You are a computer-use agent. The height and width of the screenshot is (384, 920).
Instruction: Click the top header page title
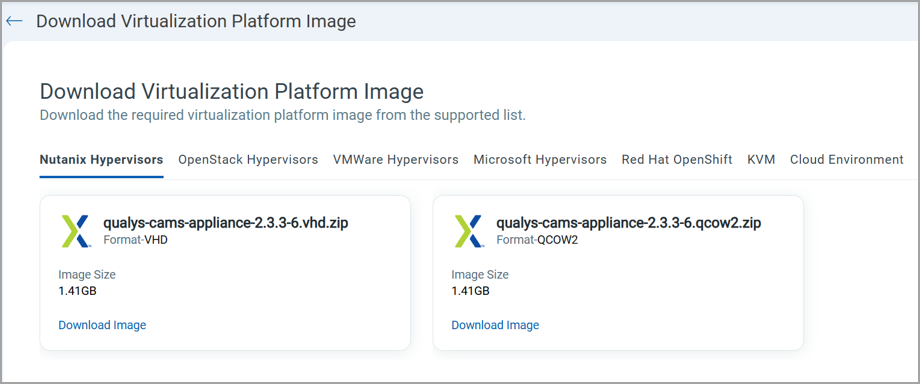[196, 21]
